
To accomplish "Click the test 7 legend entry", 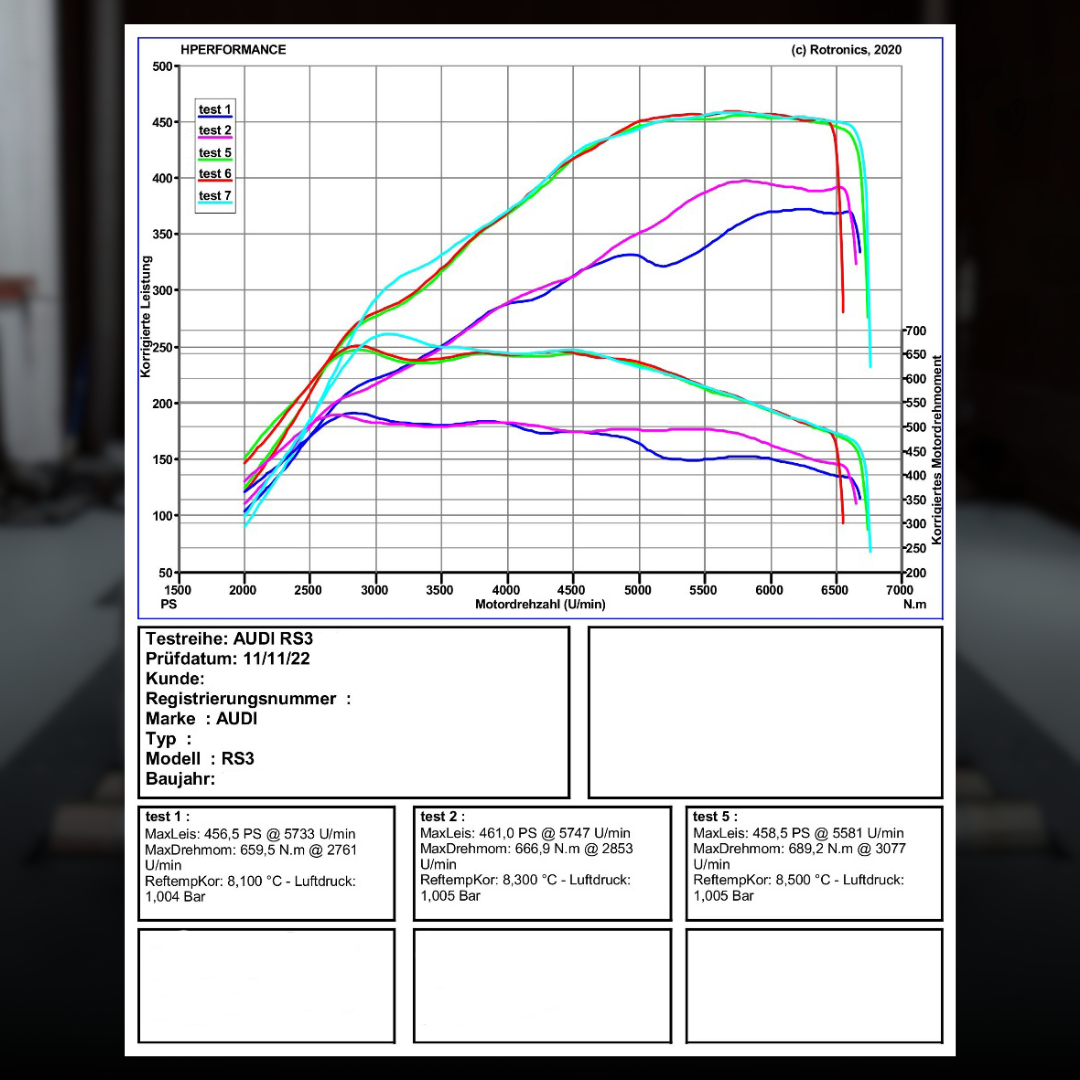I will (215, 196).
